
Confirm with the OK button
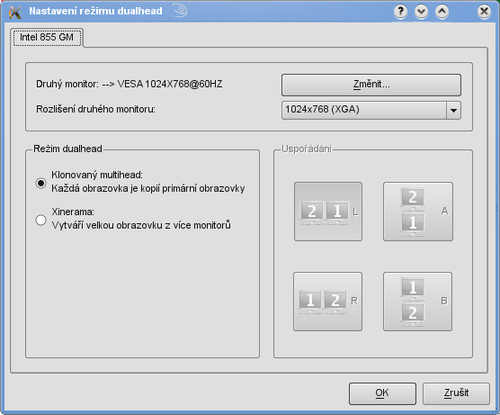pos(382,393)
